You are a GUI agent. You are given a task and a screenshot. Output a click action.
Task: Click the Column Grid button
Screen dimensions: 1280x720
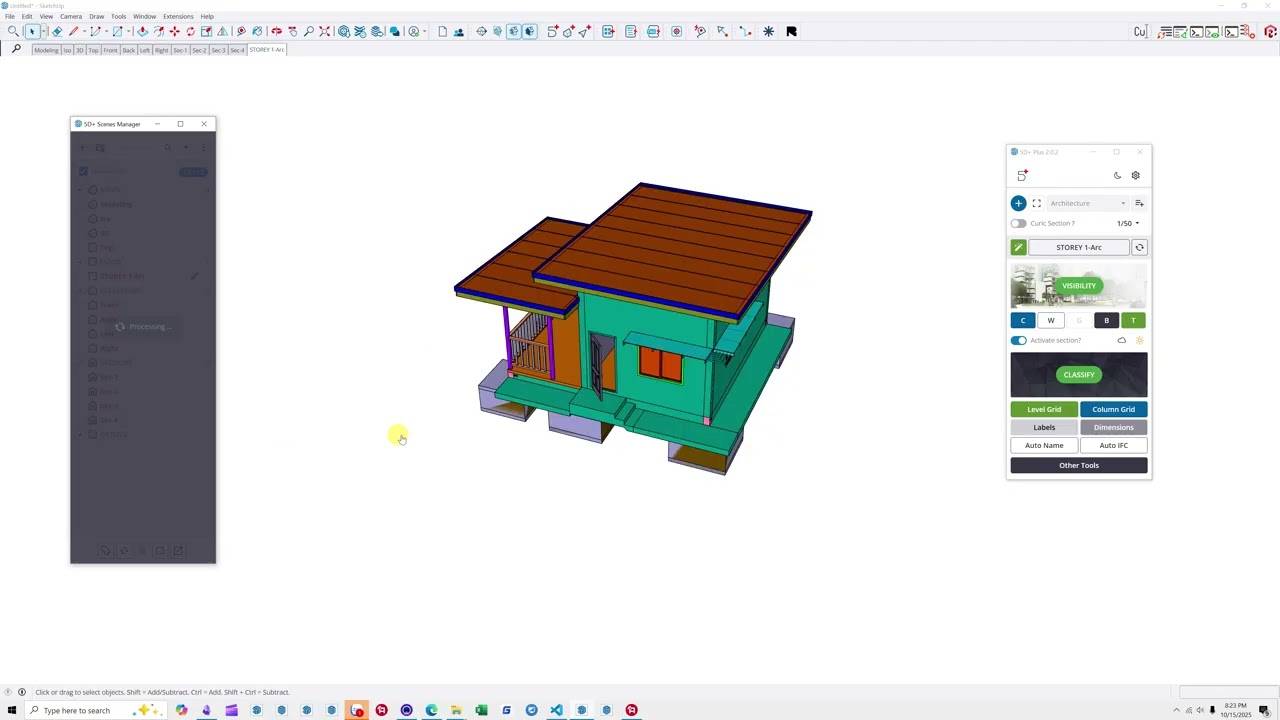point(1113,409)
